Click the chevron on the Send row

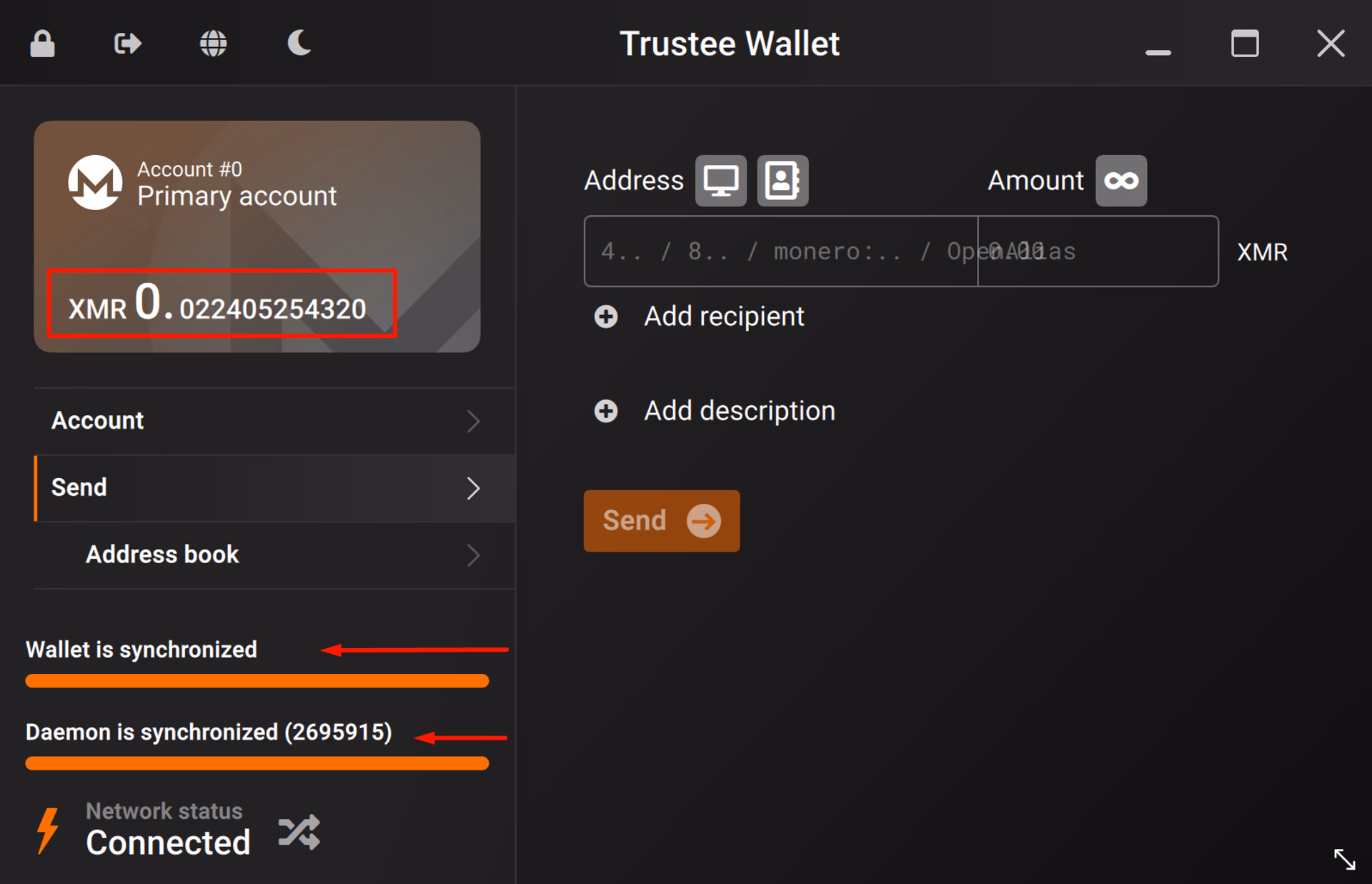point(473,488)
